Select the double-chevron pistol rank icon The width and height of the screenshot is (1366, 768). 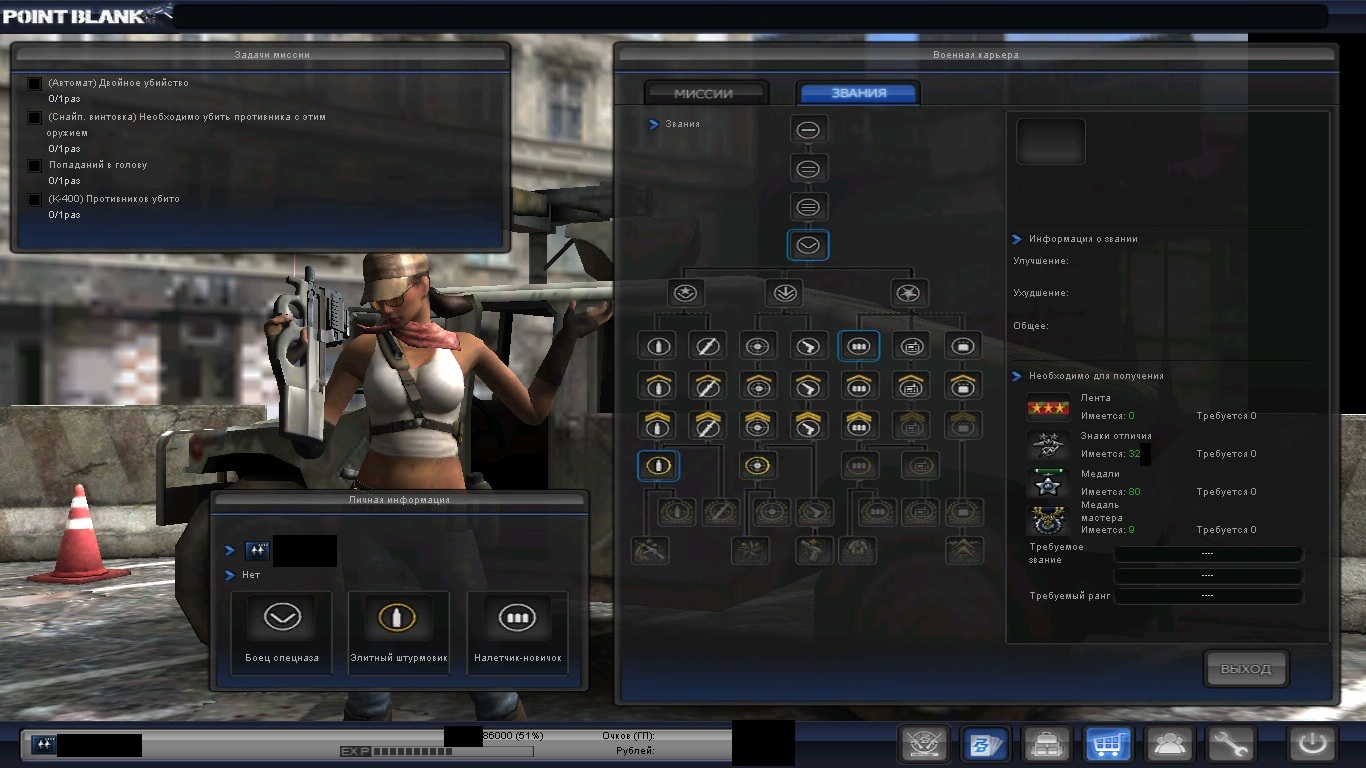pos(808,425)
